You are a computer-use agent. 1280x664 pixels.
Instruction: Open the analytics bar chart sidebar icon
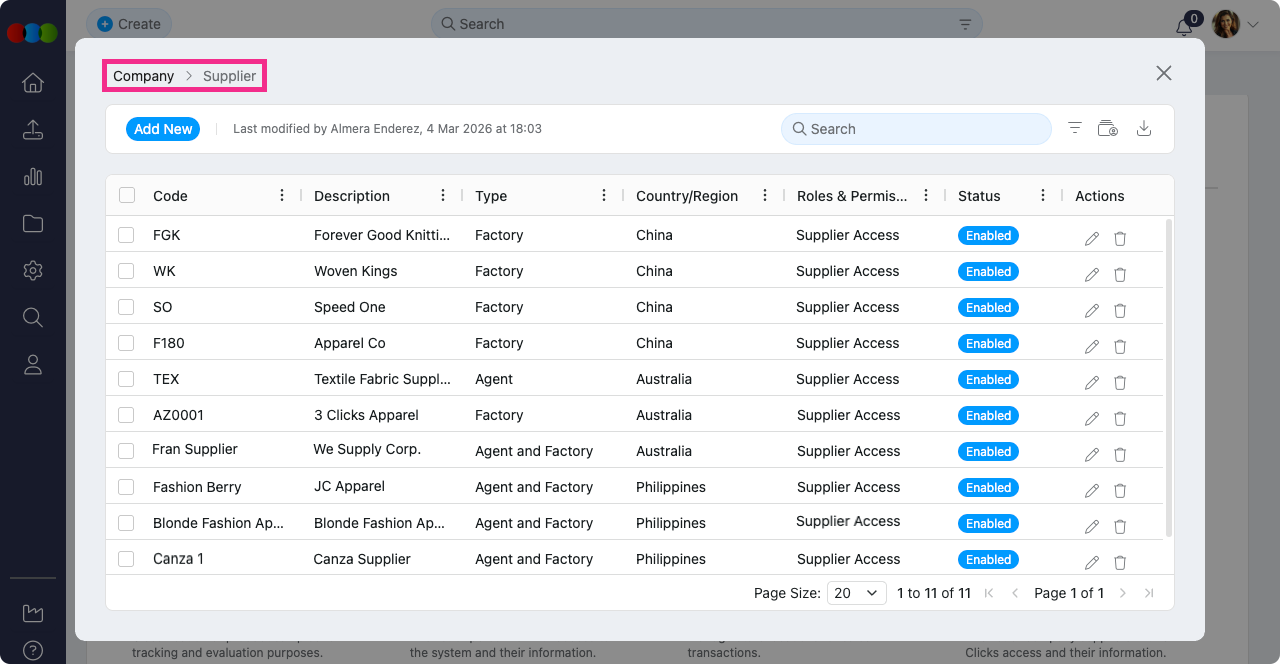coord(33,177)
